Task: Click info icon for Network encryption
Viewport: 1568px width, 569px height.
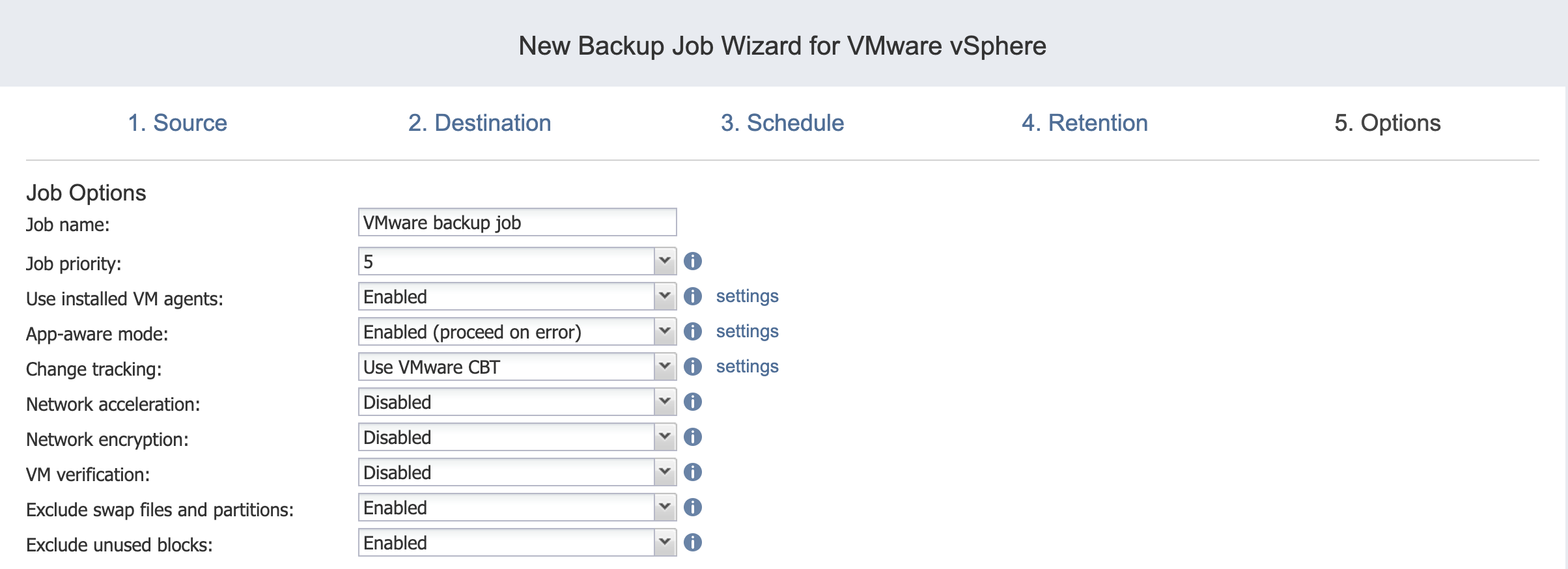Action: pyautogui.click(x=693, y=437)
